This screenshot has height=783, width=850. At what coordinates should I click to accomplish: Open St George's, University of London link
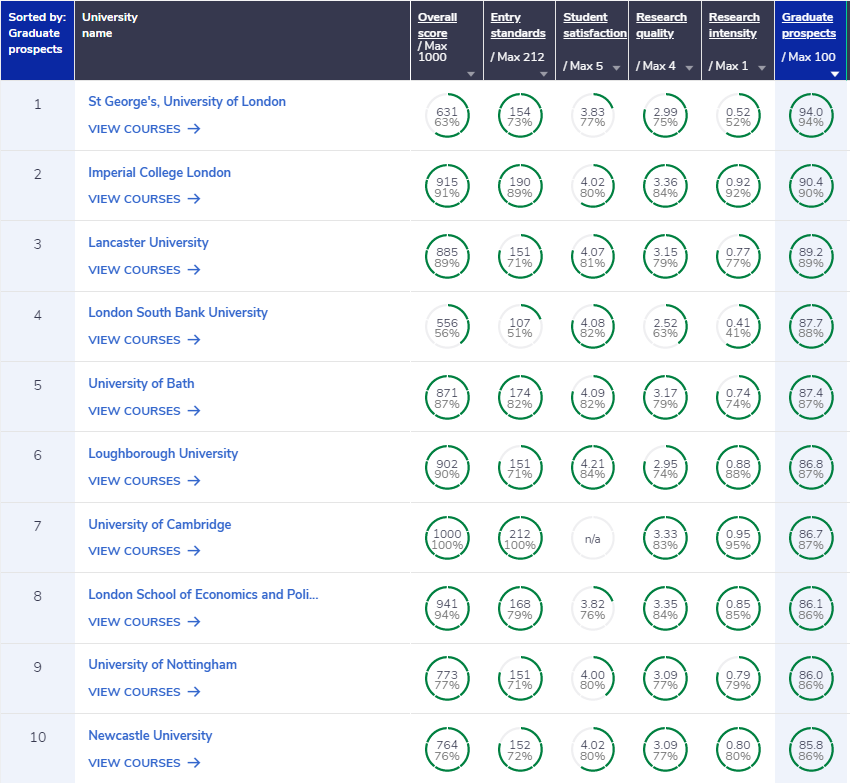[187, 101]
